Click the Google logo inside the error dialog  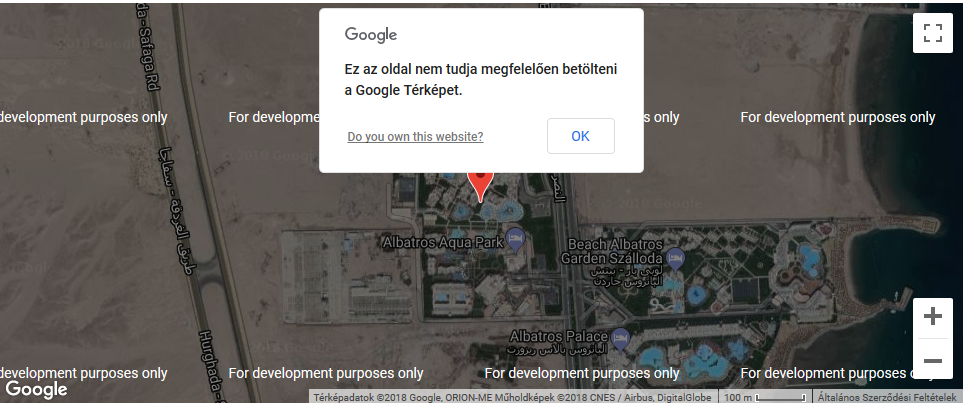point(371,34)
